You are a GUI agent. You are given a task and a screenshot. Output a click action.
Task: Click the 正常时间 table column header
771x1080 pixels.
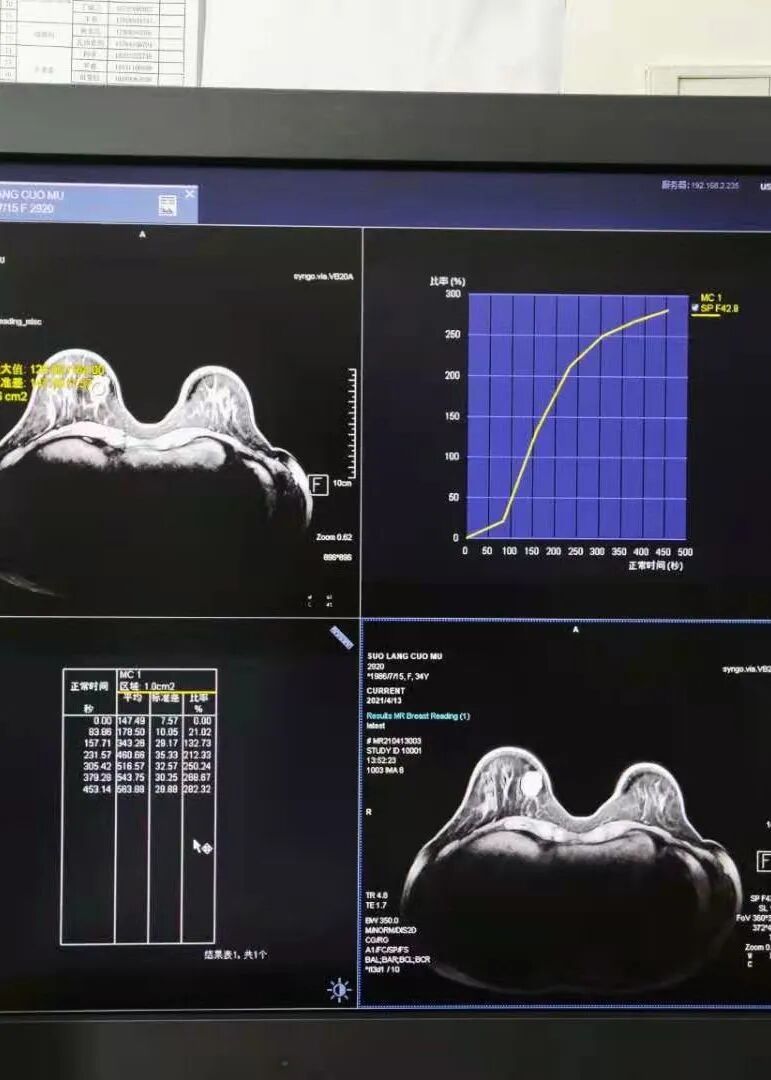click(x=90, y=686)
